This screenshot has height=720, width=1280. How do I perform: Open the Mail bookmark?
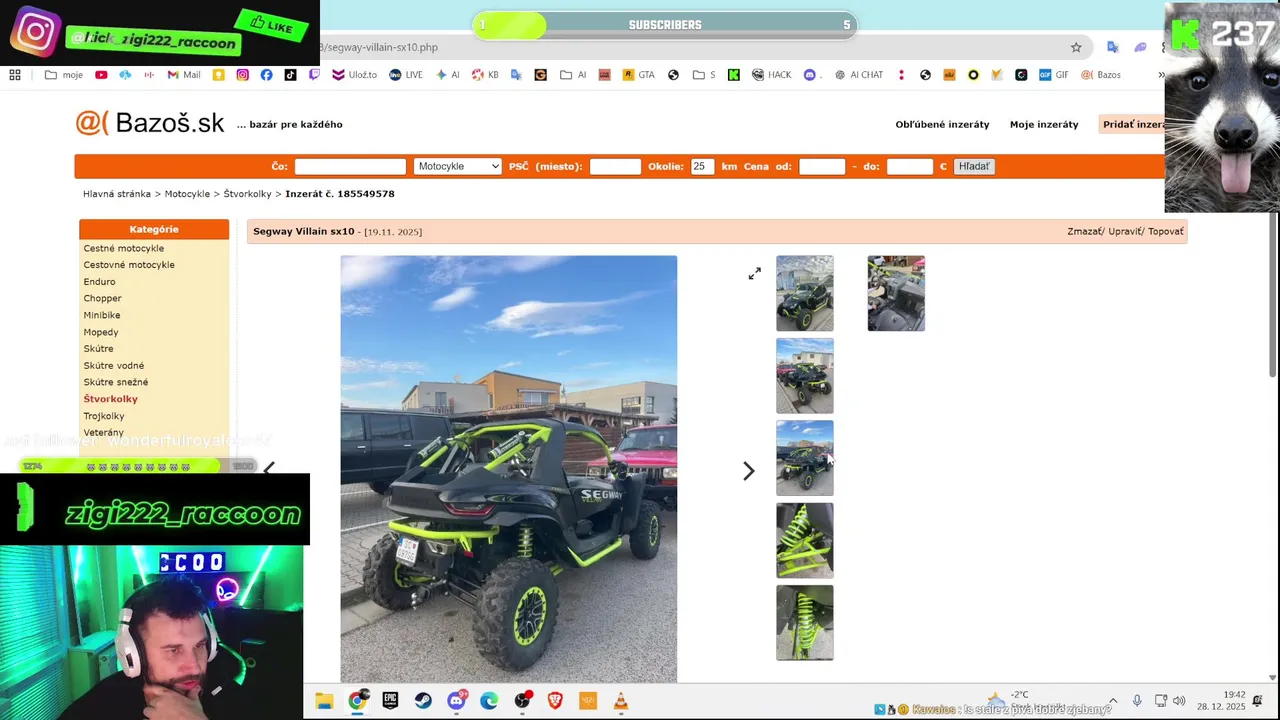pyautogui.click(x=184, y=75)
